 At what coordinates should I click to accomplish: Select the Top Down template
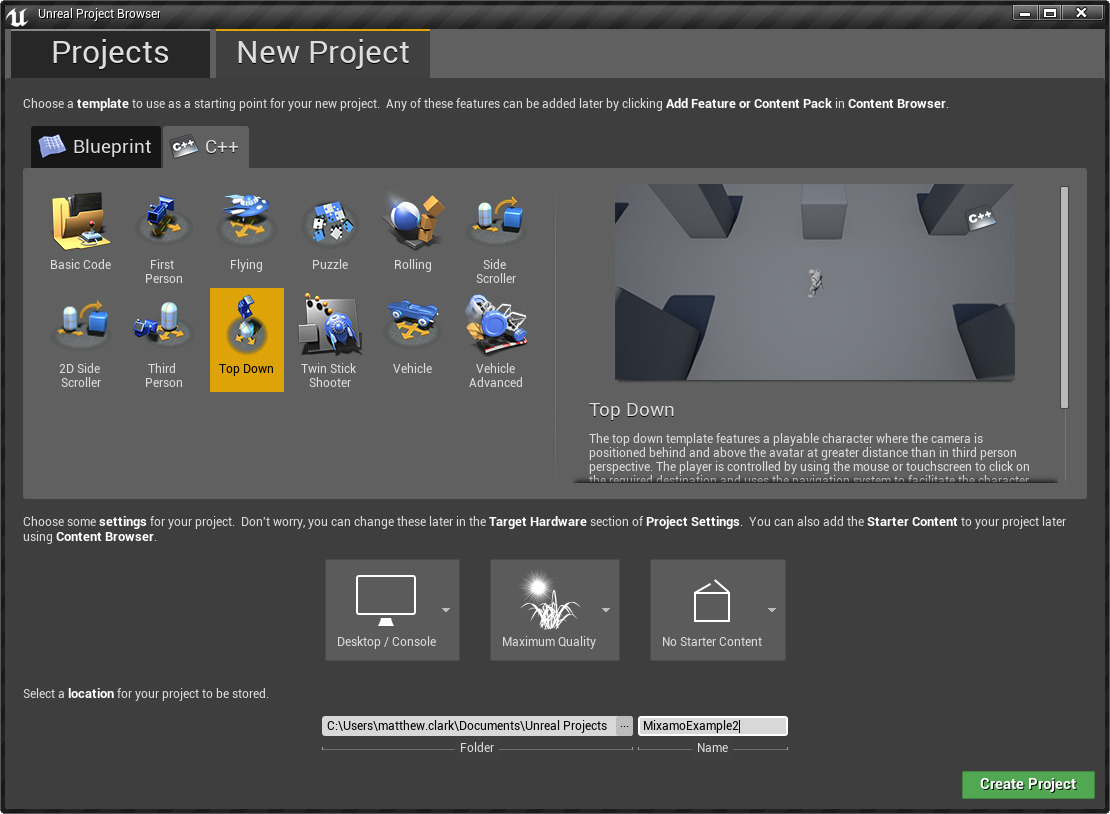coord(246,340)
